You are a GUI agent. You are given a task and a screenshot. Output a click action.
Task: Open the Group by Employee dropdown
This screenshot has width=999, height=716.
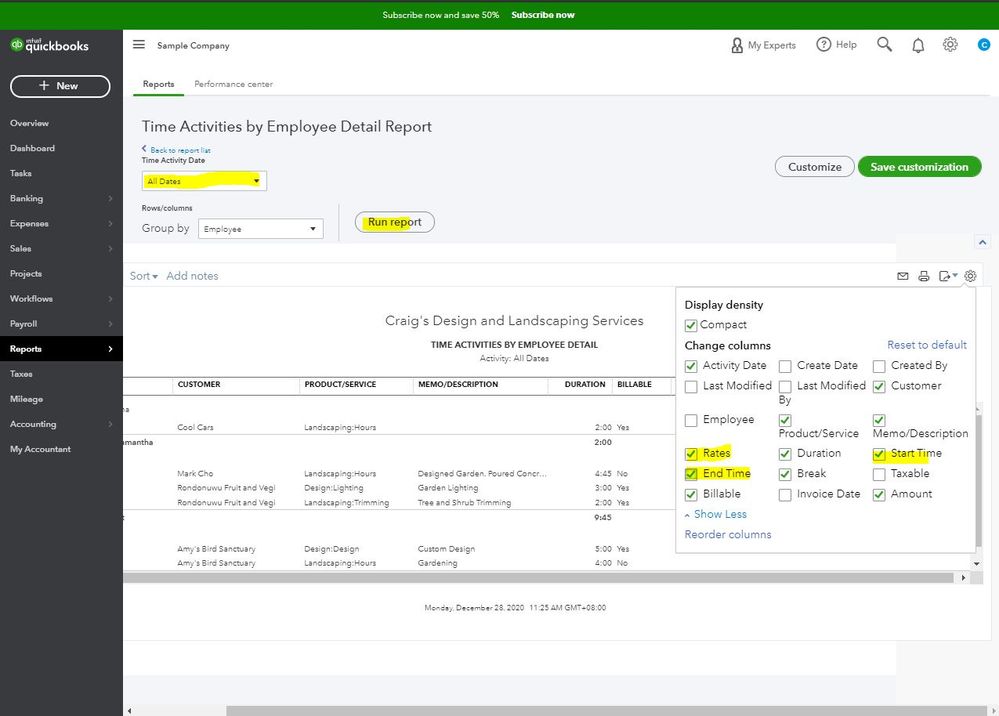259,229
